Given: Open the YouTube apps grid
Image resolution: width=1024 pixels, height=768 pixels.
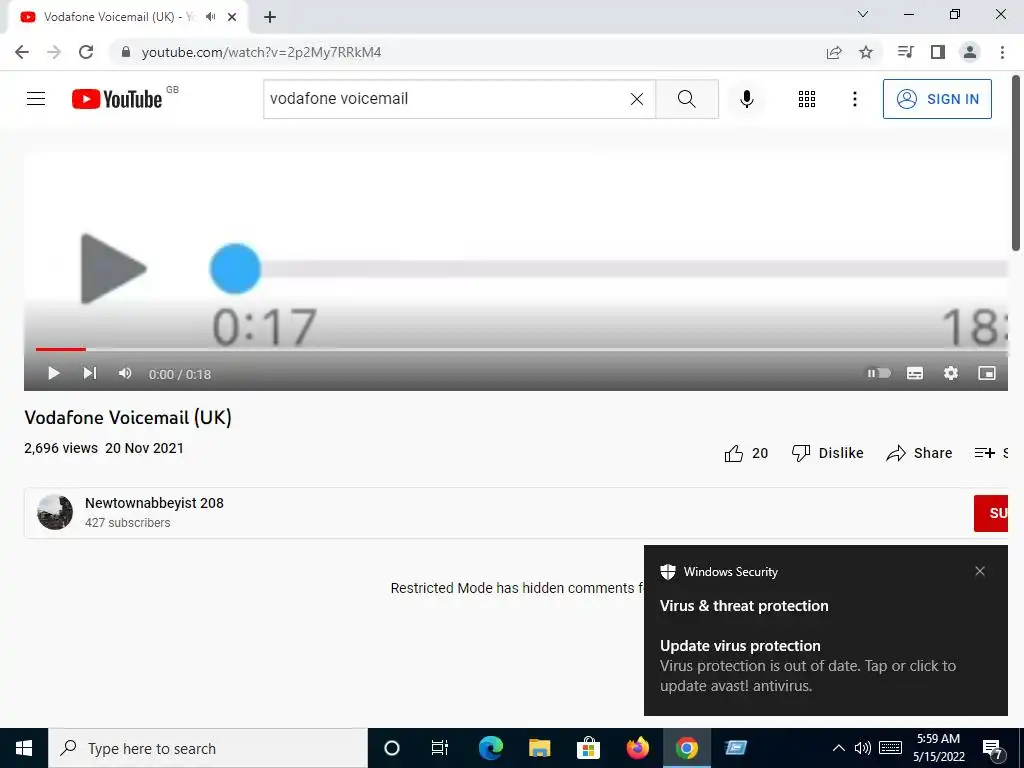Looking at the screenshot, I should click(807, 99).
